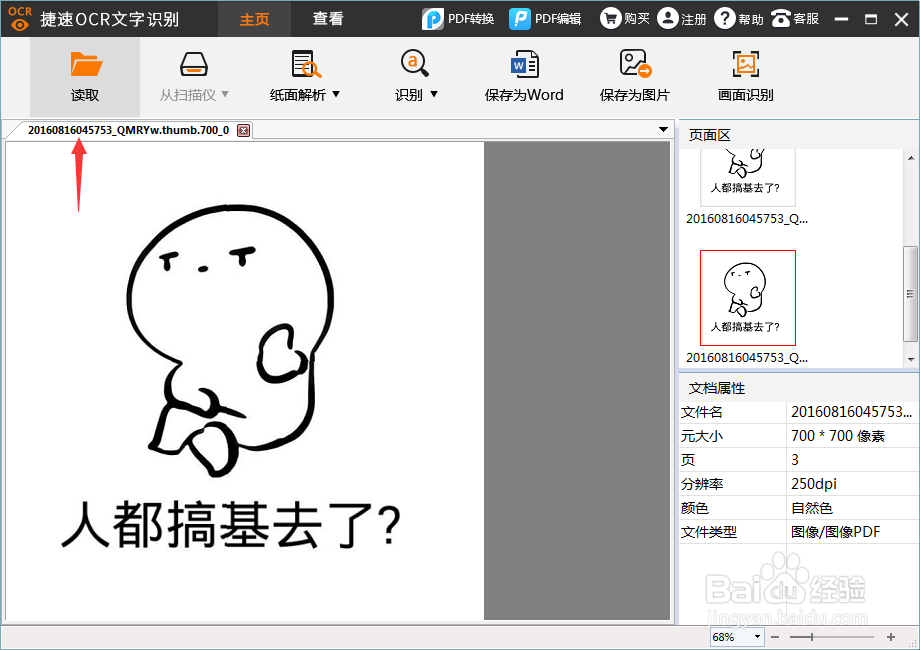
Task: Click the 250dpi resolution value
Action: pyautogui.click(x=813, y=484)
